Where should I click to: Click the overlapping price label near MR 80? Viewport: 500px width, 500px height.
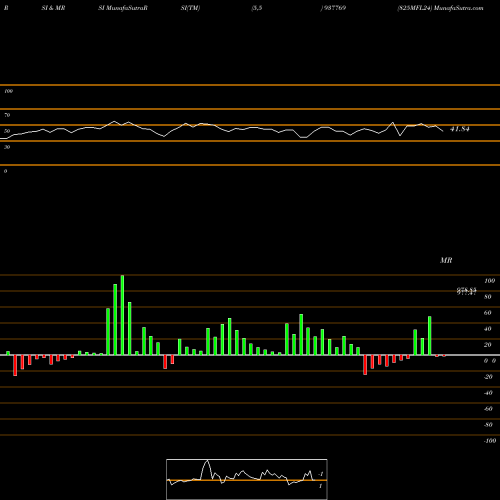click(466, 291)
